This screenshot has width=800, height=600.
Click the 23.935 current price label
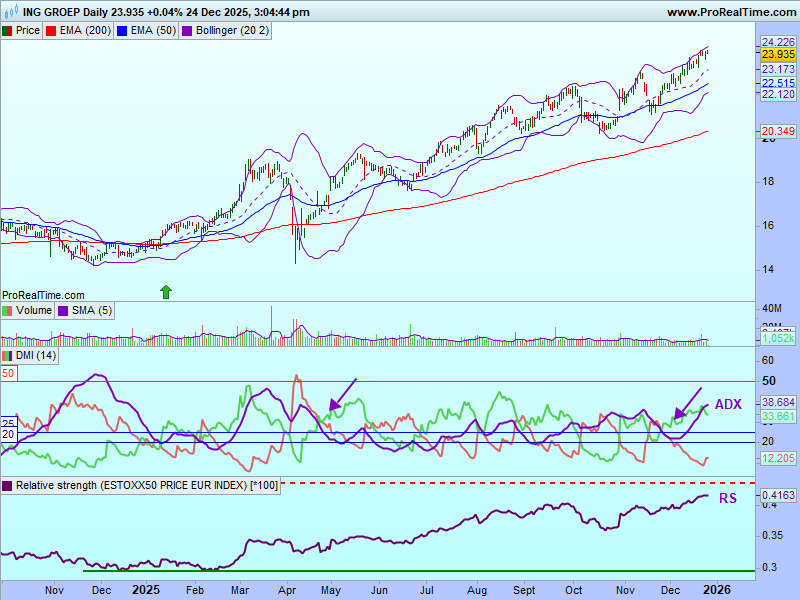coord(778,54)
